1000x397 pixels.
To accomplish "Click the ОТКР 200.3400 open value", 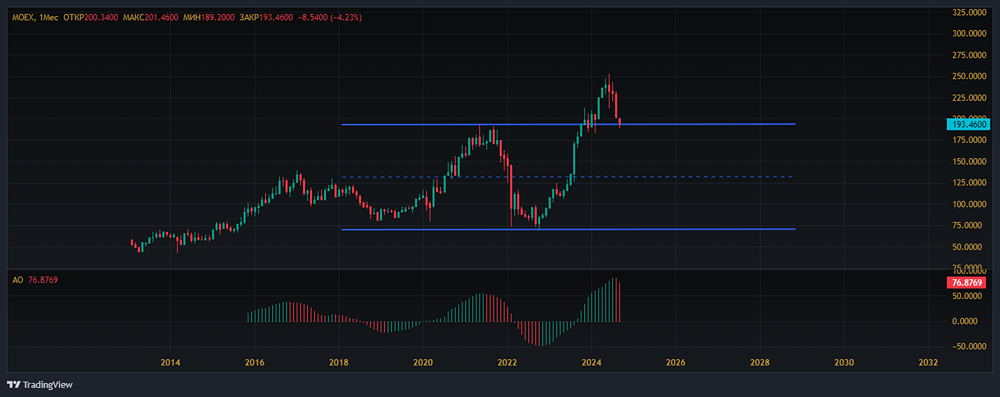I will 90,18.
